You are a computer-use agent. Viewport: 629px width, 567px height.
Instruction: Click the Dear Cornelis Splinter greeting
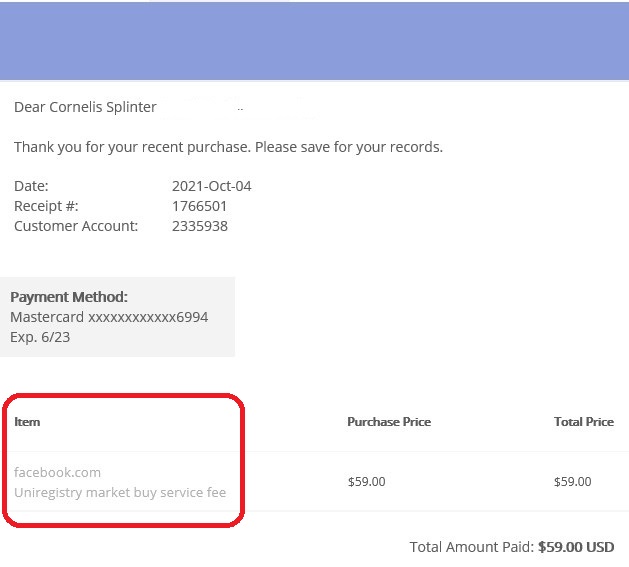pyautogui.click(x=85, y=107)
